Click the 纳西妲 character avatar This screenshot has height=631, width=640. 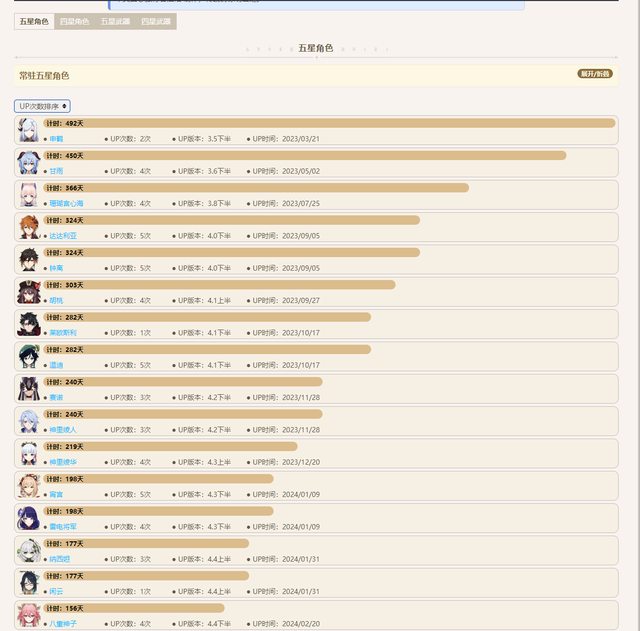pos(28,551)
